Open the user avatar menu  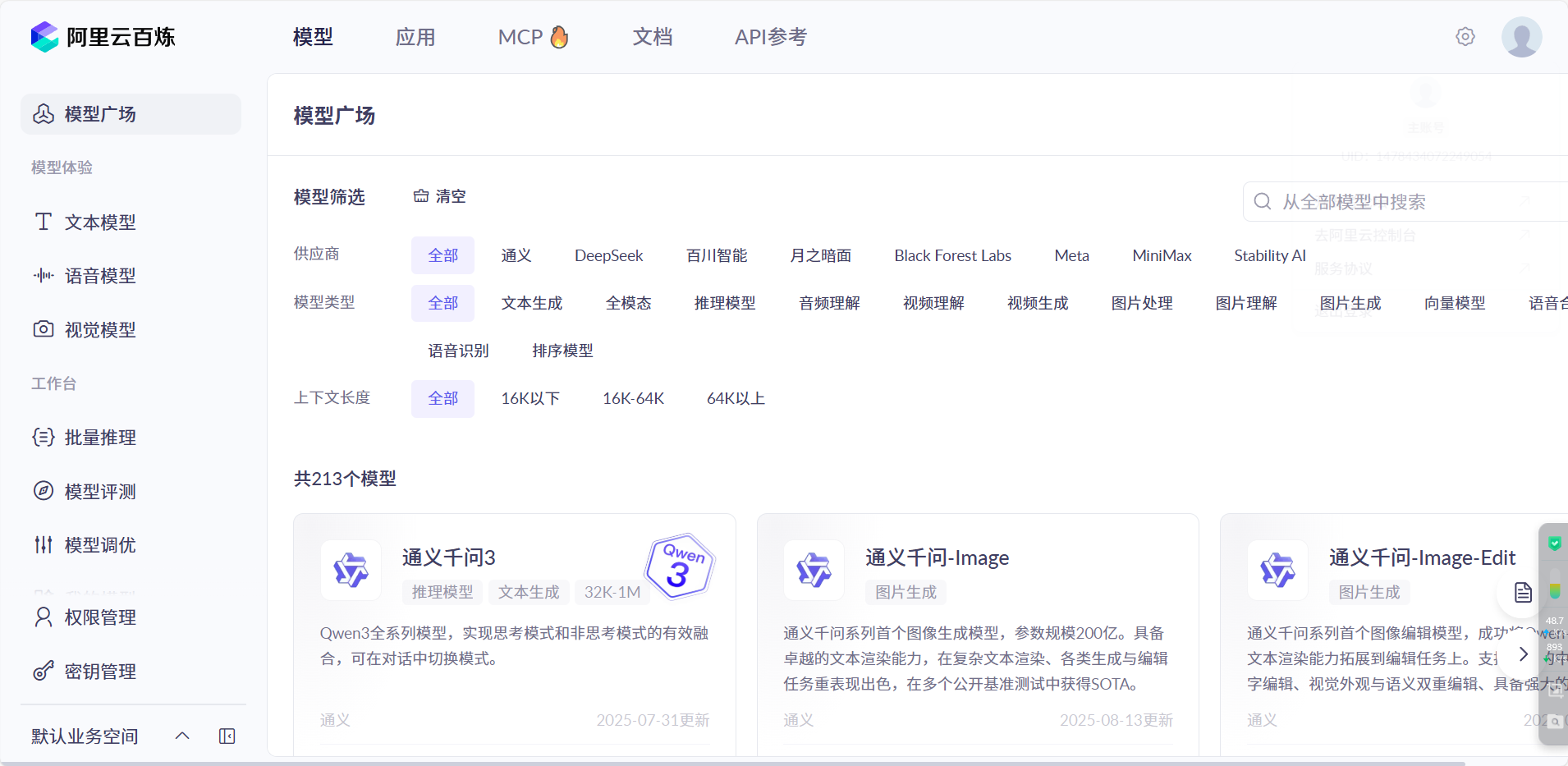[1521, 37]
